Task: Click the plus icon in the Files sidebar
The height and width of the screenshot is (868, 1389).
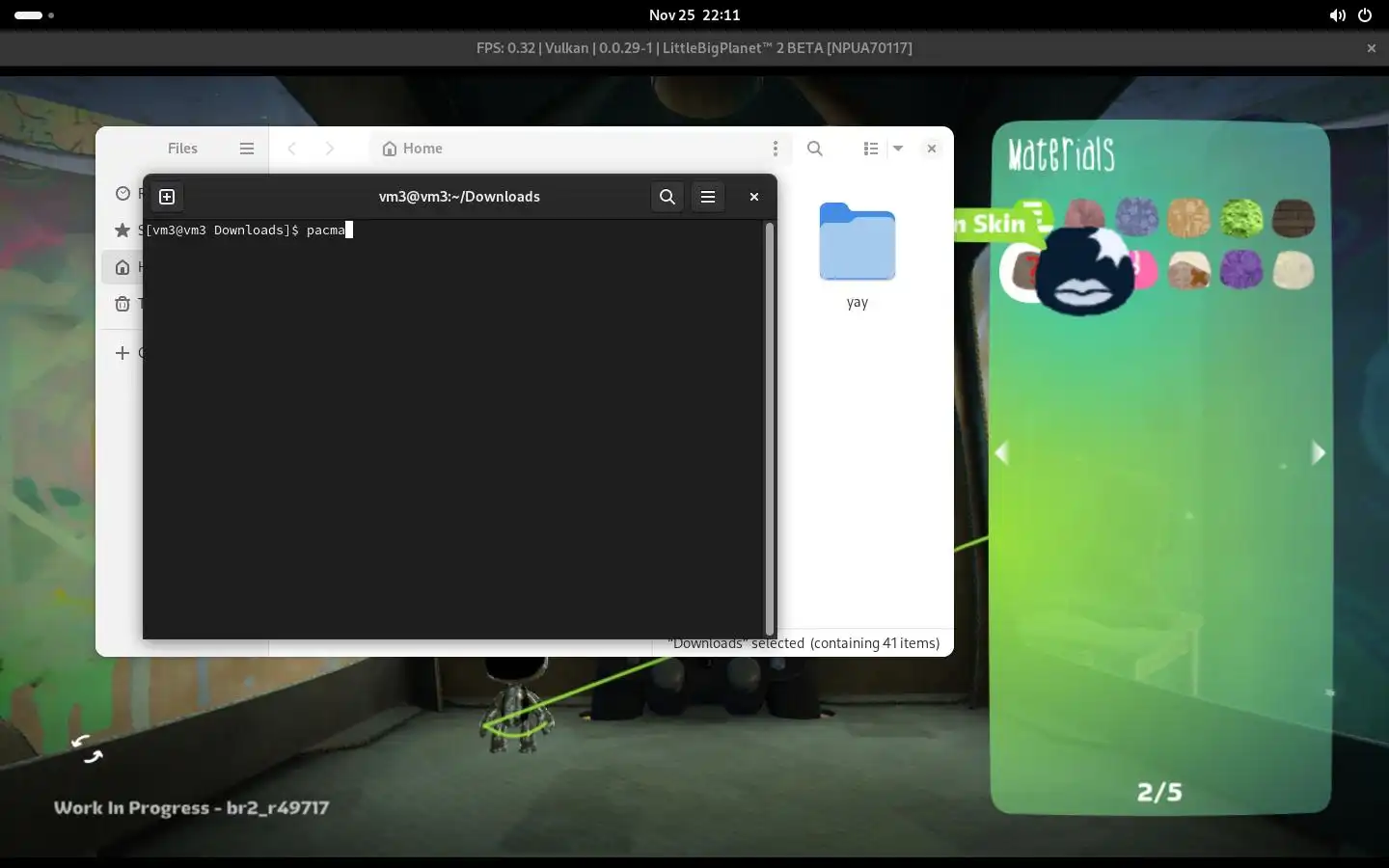Action: [x=123, y=353]
